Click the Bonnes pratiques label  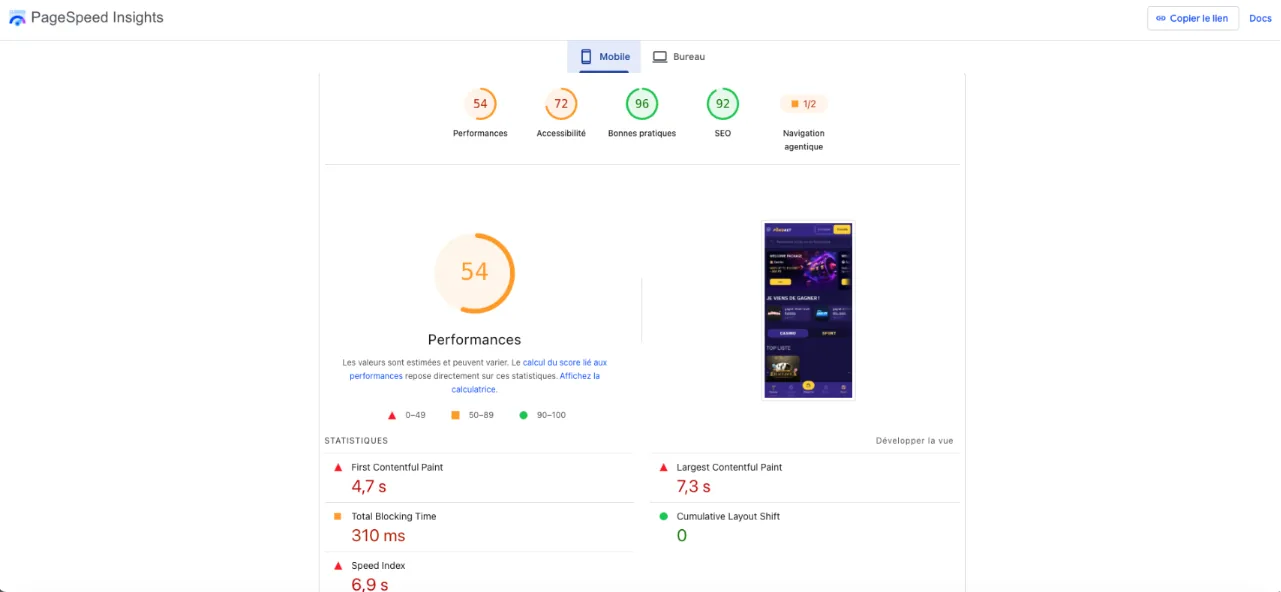tap(642, 133)
